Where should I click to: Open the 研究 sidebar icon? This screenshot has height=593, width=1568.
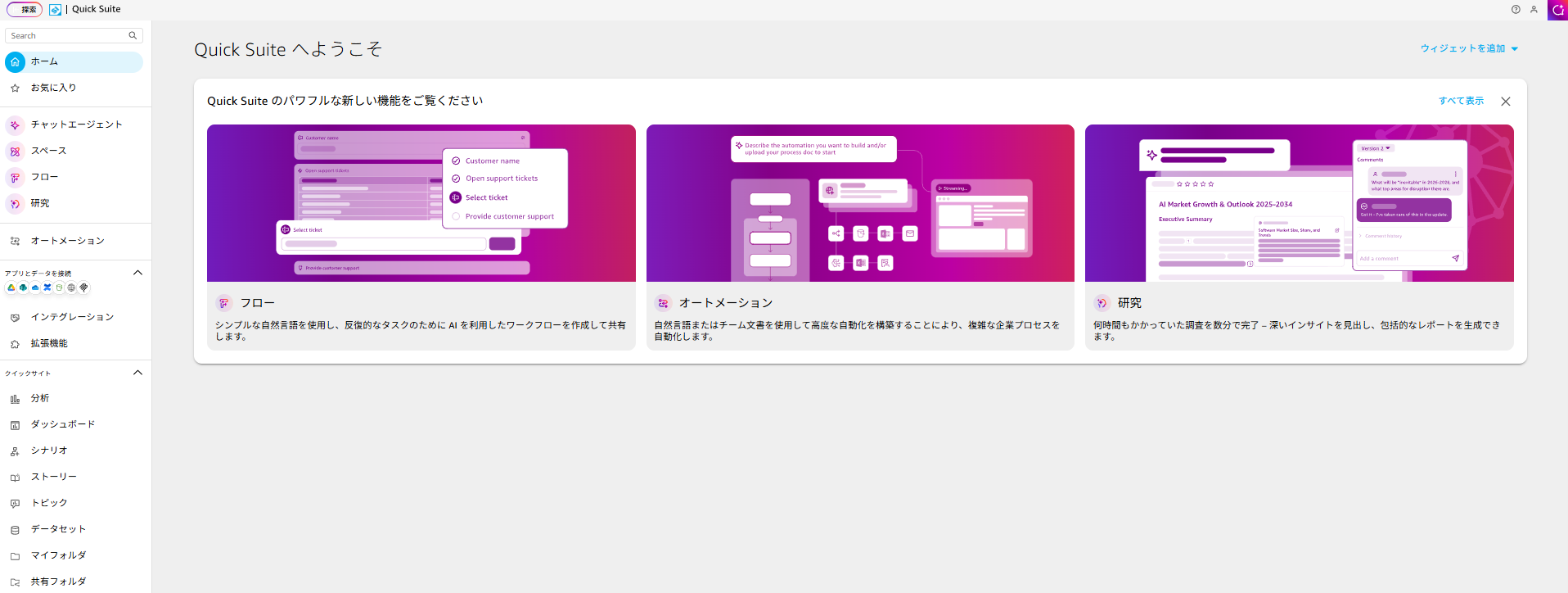(x=15, y=204)
